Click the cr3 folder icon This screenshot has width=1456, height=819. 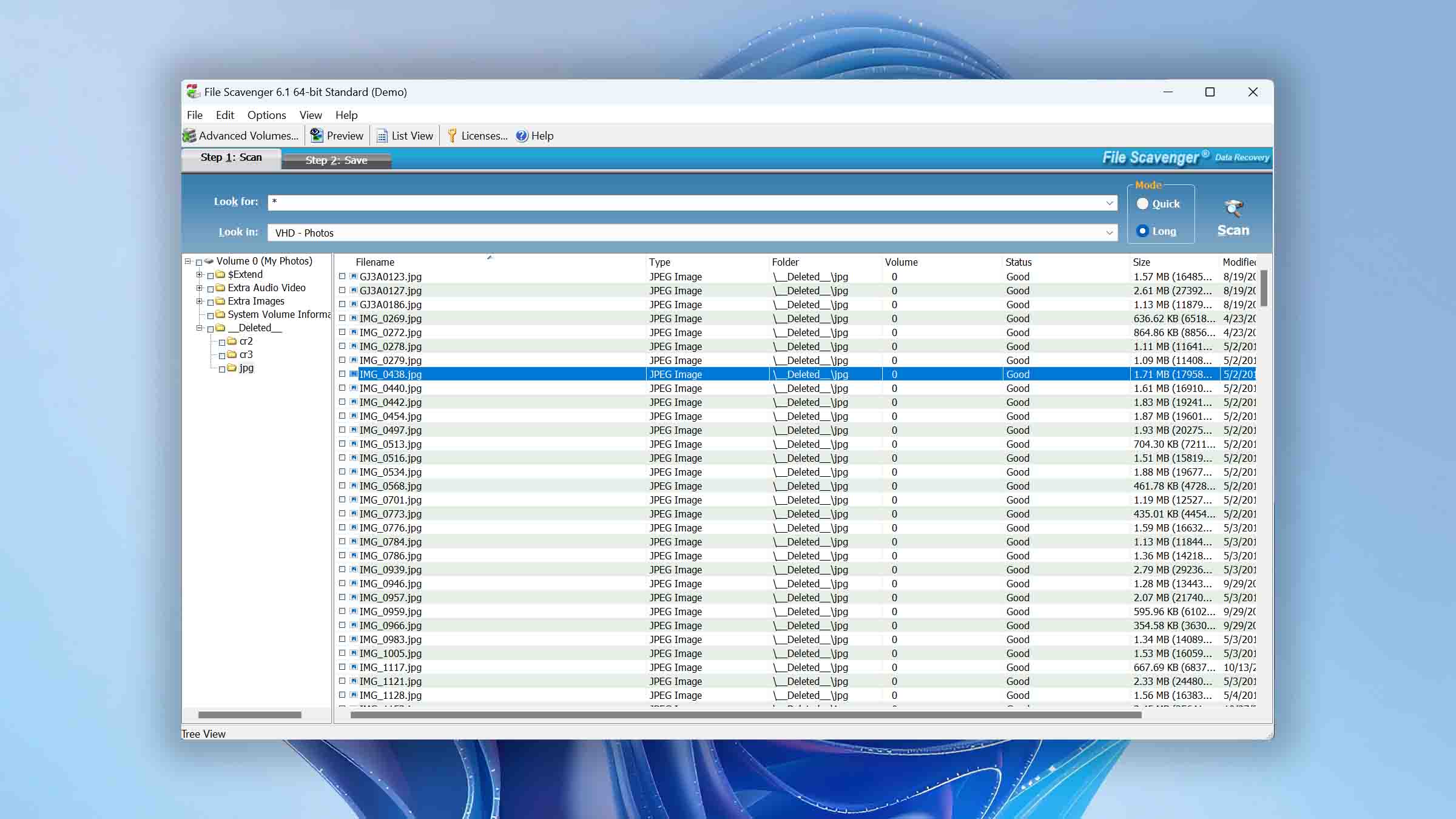click(x=232, y=355)
